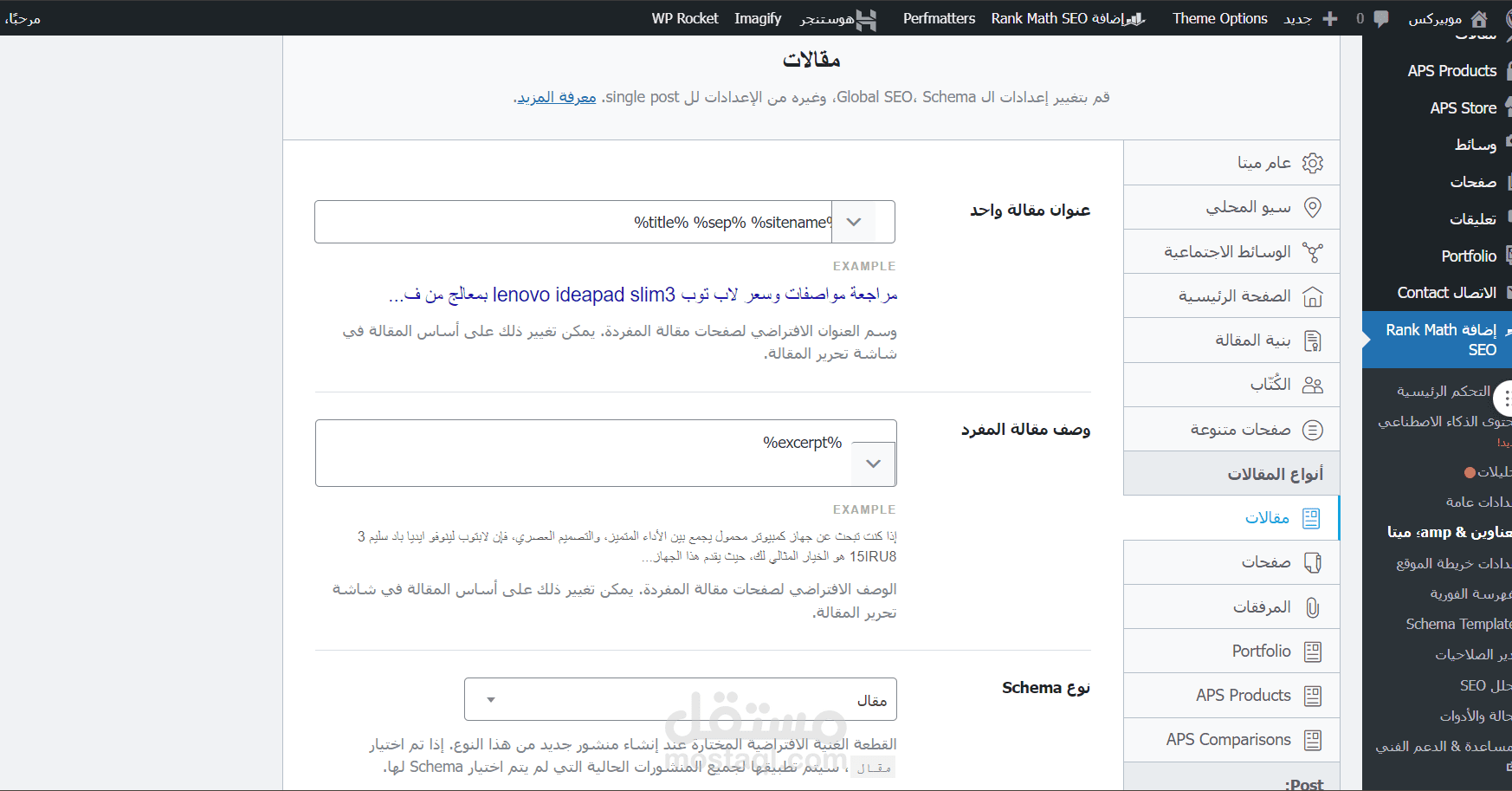This screenshot has width=1512, height=791.
Task: Click the الصفحة الرئيسية home icon
Action: [1313, 296]
